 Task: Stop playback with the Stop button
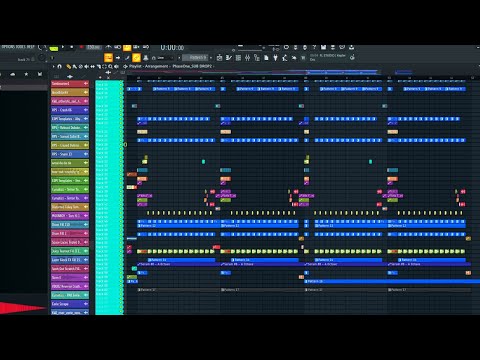(71, 47)
